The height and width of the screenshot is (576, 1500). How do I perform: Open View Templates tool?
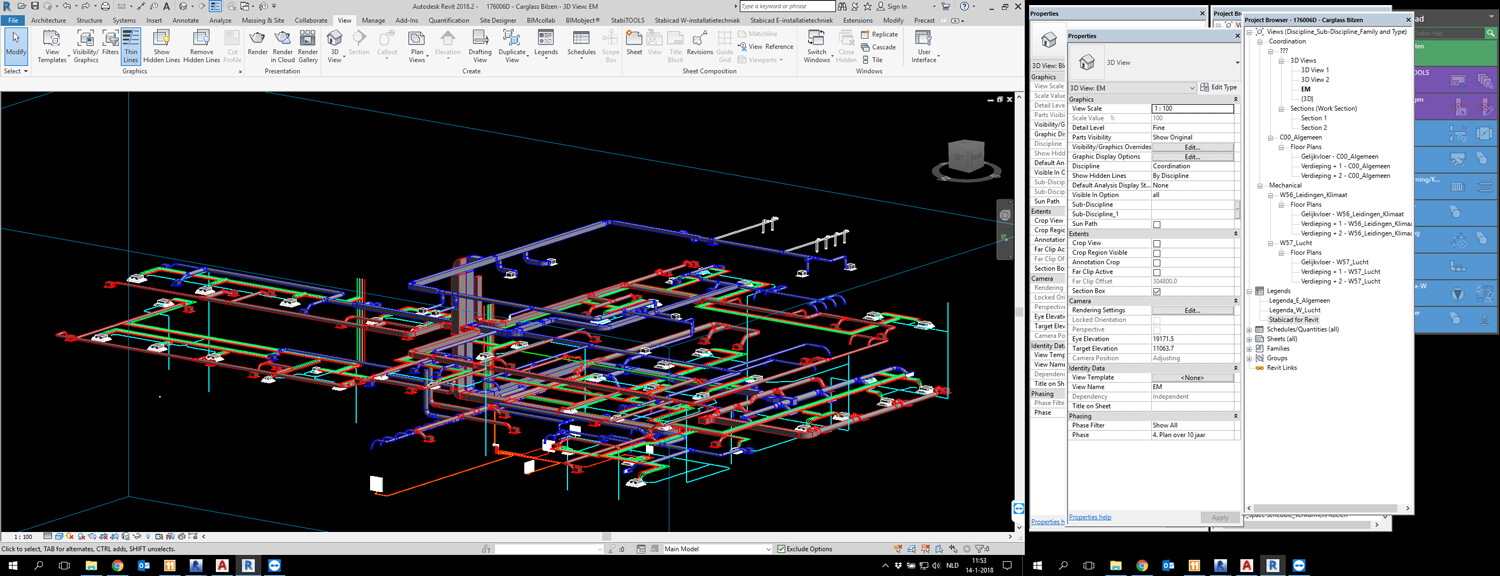52,47
